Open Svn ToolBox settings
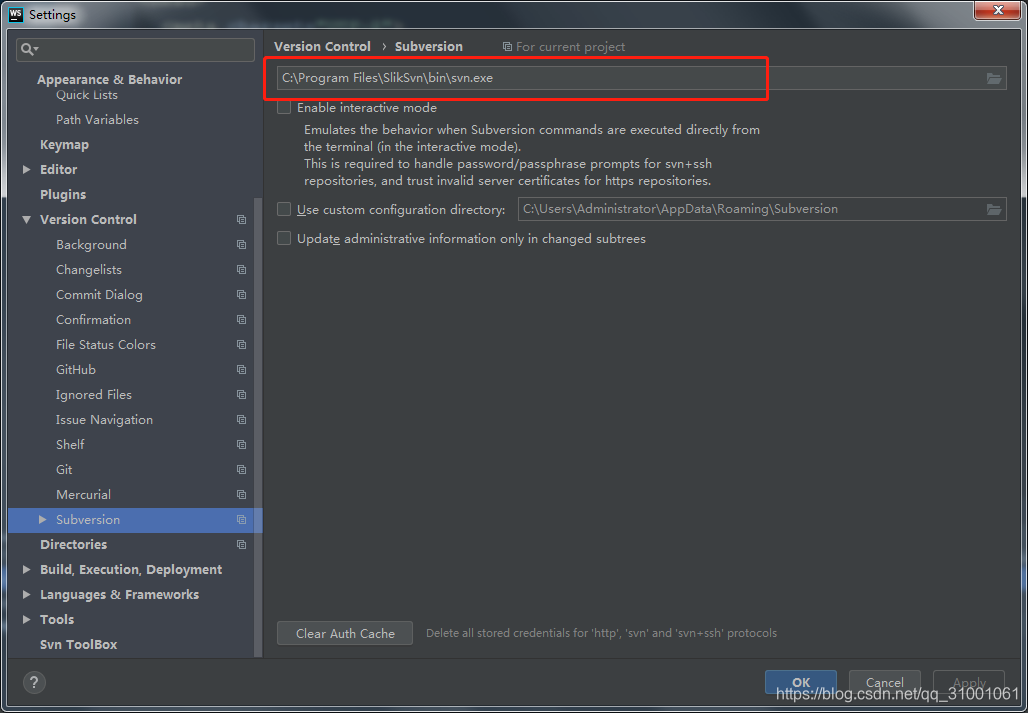 79,644
